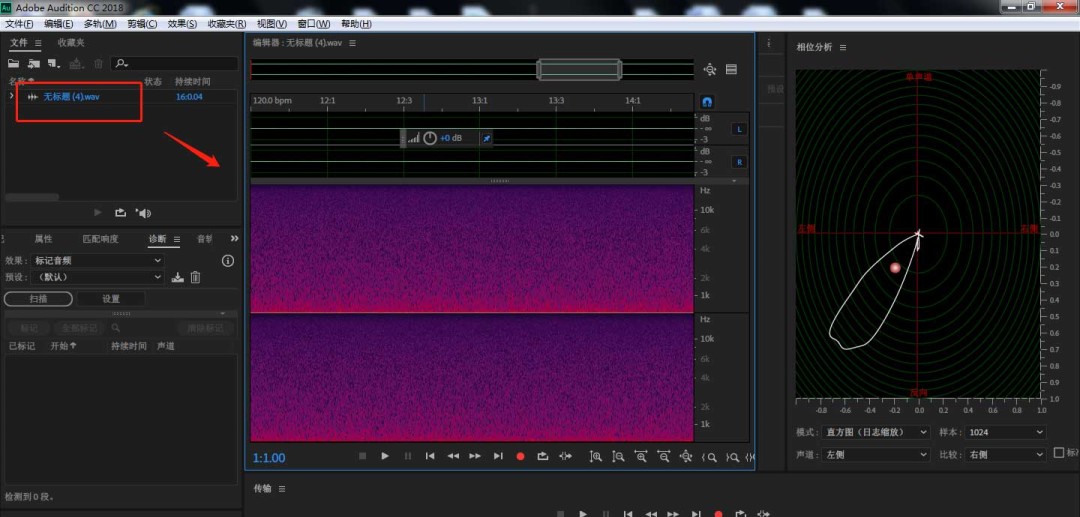The width and height of the screenshot is (1080, 517).
Task: Toggle auto-play speaker icon in files panel
Action: [x=143, y=212]
